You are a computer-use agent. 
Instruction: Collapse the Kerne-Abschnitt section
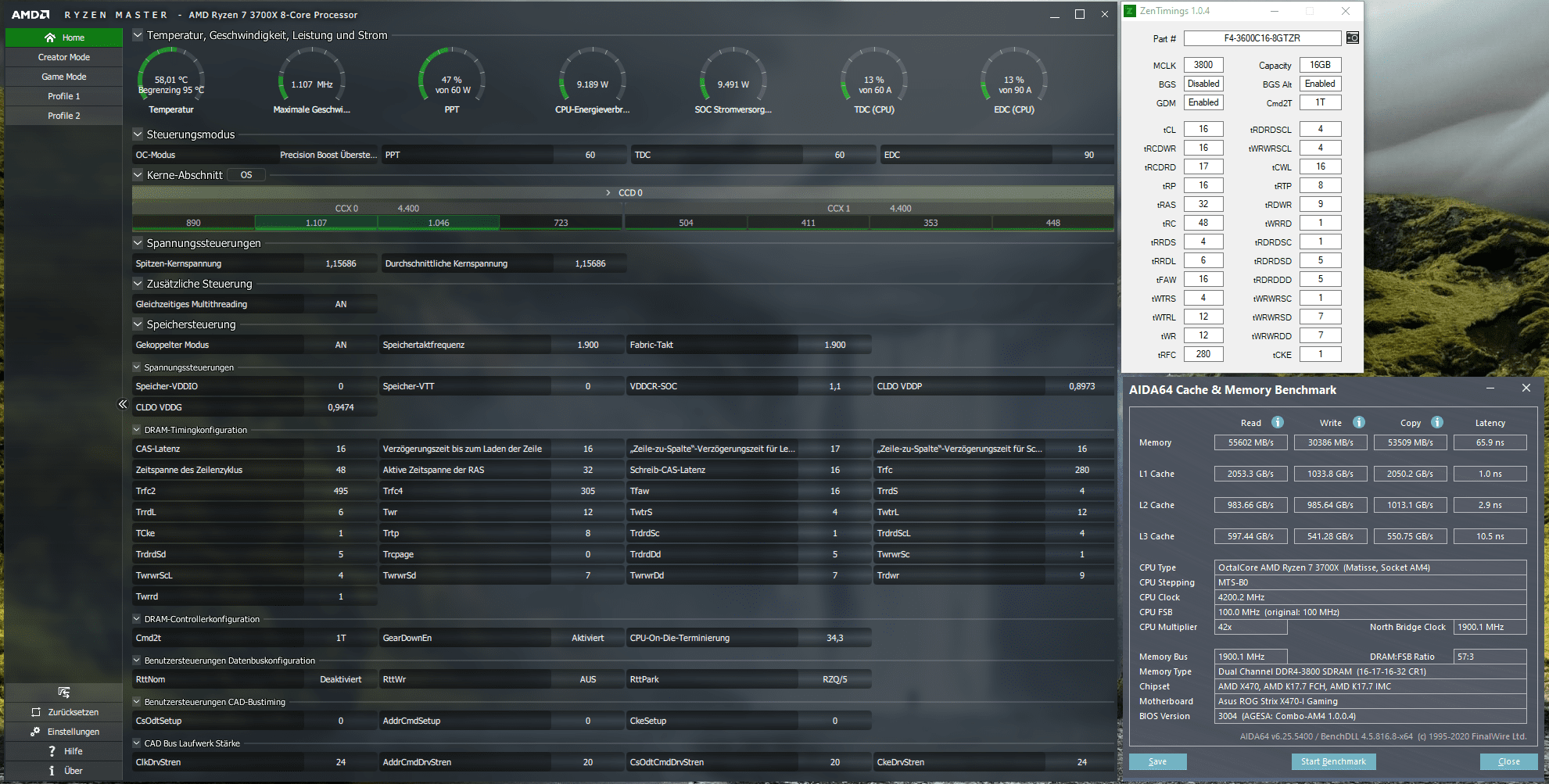click(x=138, y=175)
